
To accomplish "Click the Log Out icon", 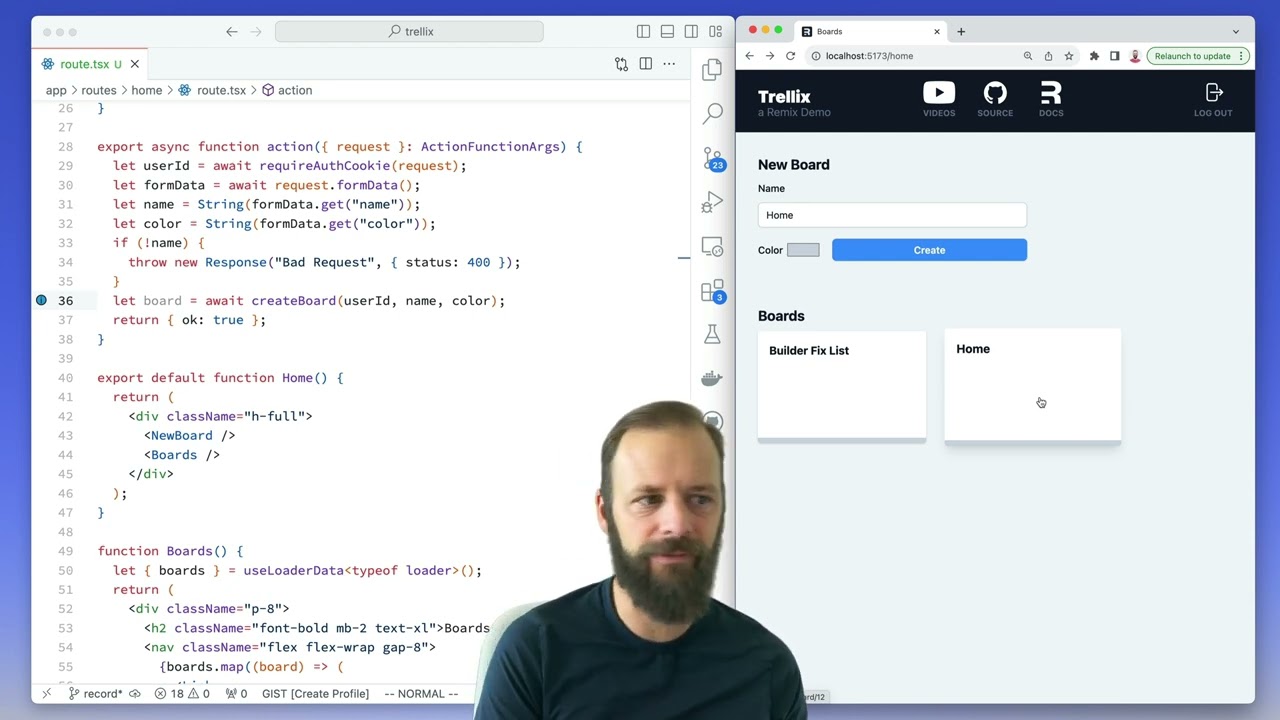I will coord(1213,100).
